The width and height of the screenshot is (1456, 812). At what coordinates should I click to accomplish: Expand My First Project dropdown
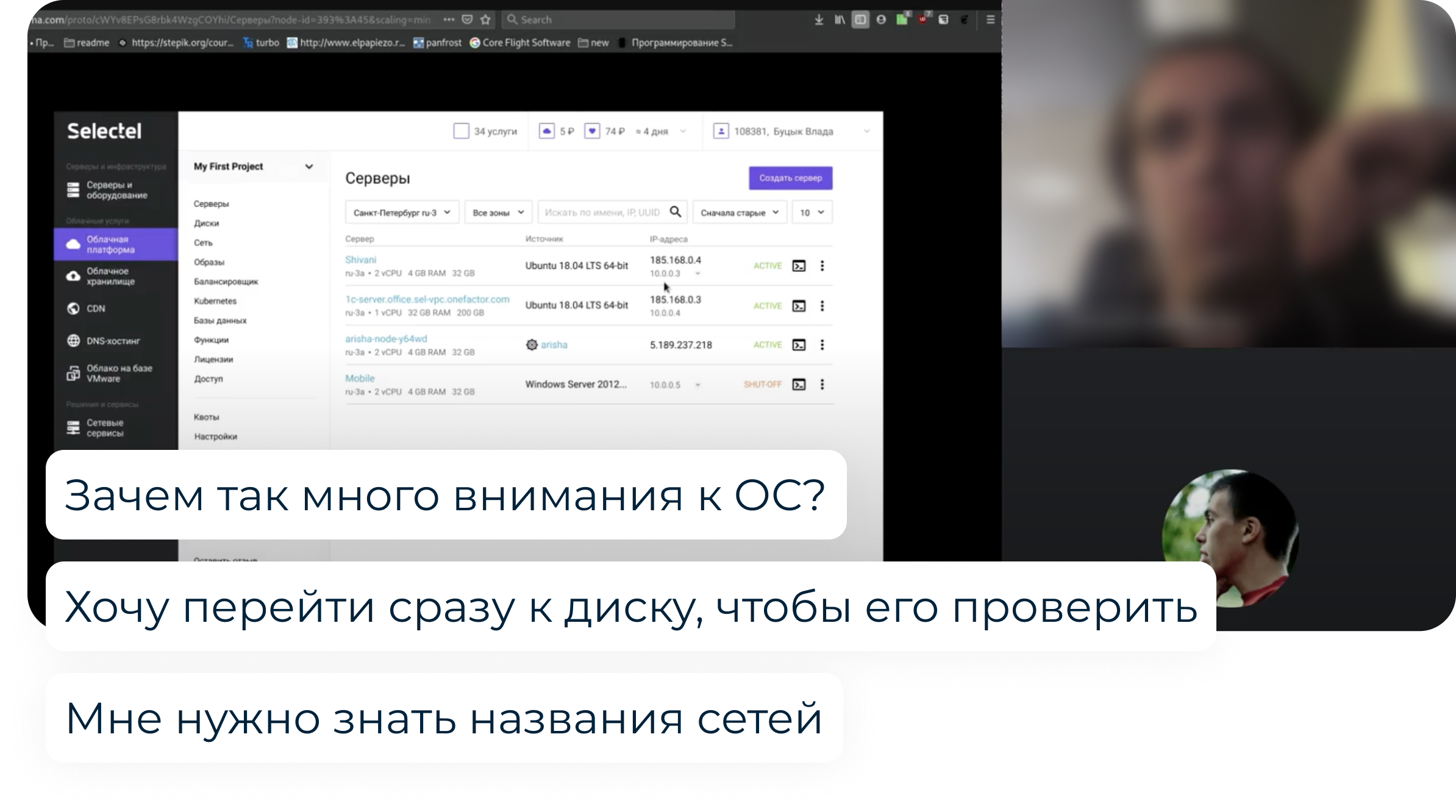(x=309, y=166)
